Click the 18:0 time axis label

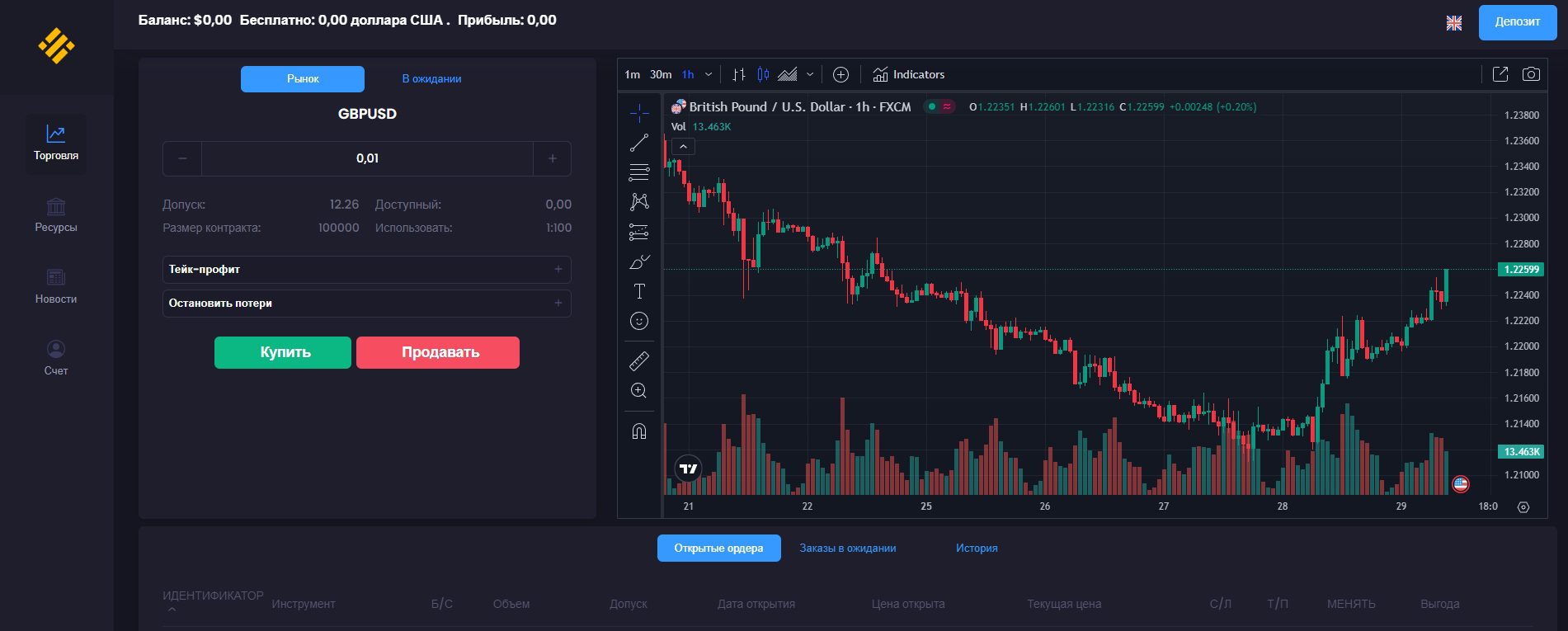click(x=1488, y=506)
